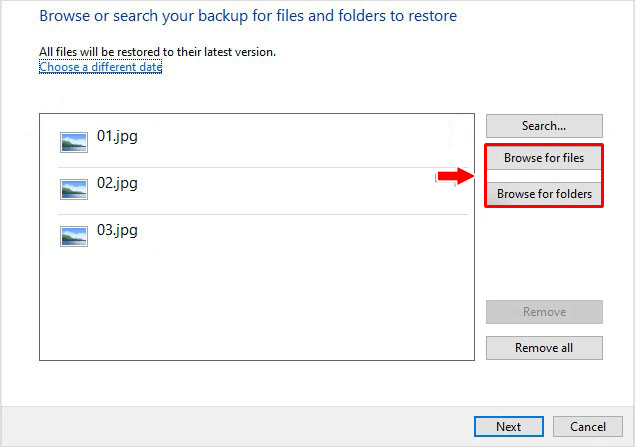Open the Search... dialog button
This screenshot has width=635, height=447.
pos(544,126)
